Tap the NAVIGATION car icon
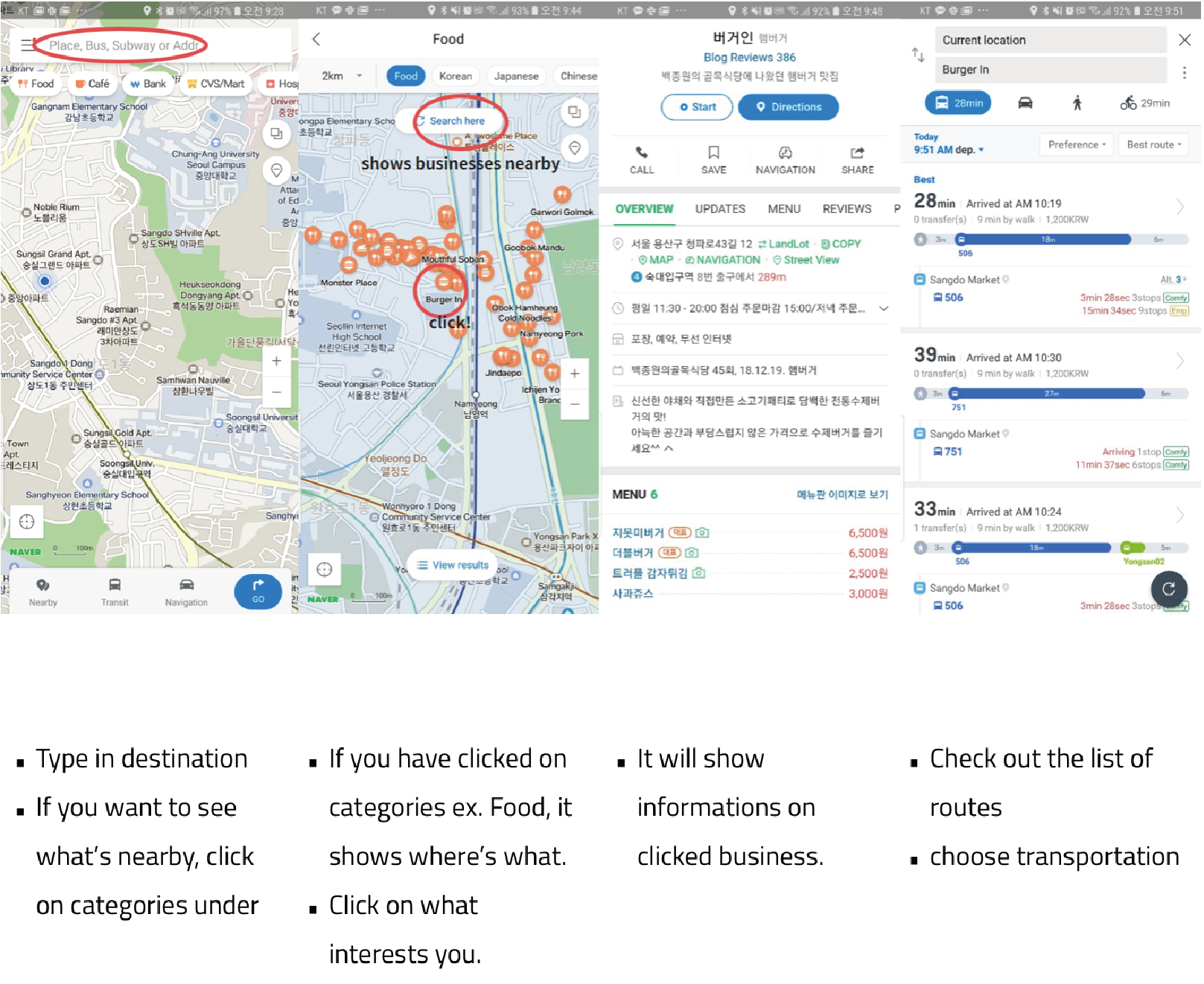 coord(786,160)
